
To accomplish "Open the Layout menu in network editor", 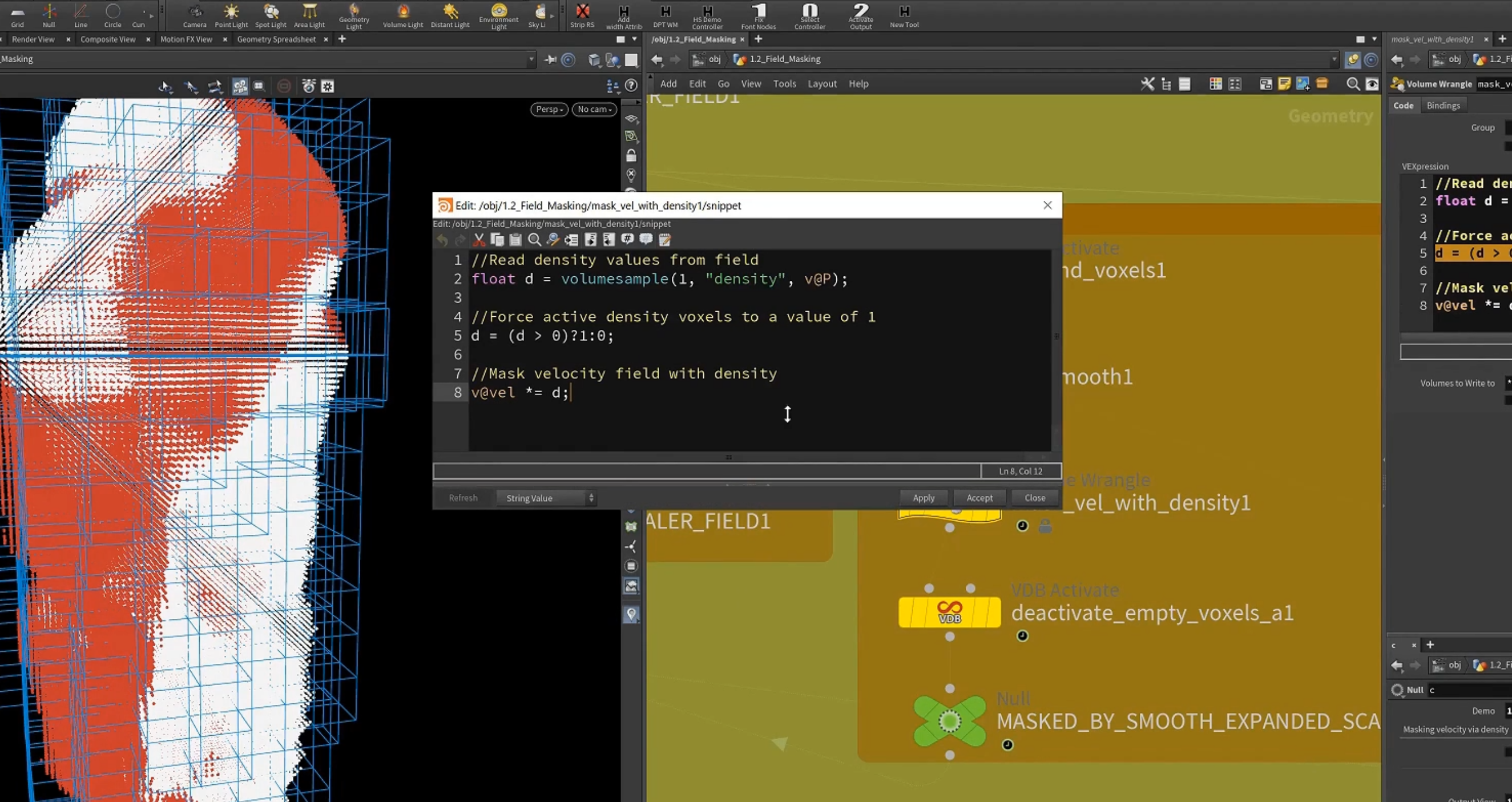I will [822, 84].
